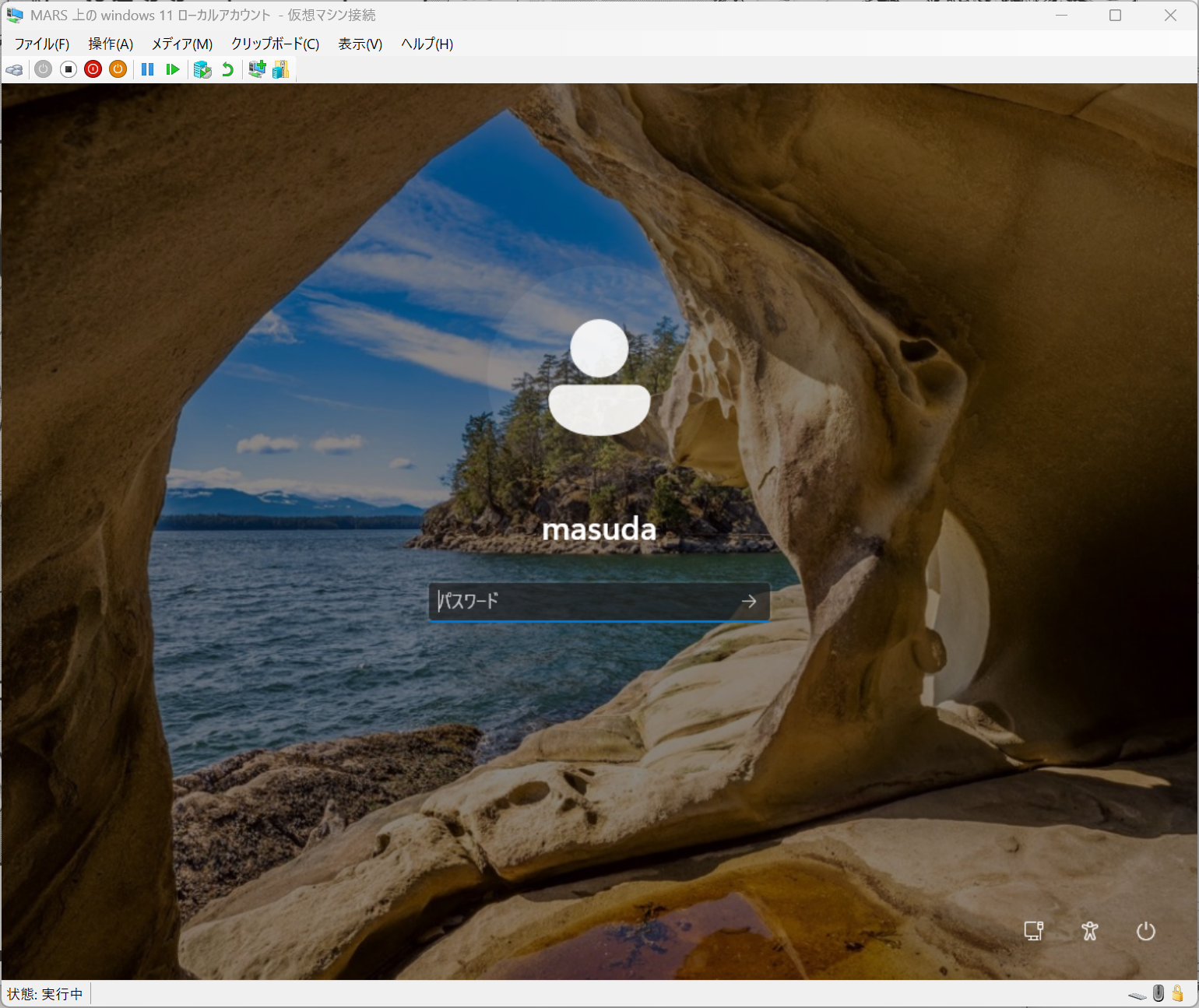Open the ファイル(F) menu
Screen dimensions: 1199x1008
(x=42, y=44)
